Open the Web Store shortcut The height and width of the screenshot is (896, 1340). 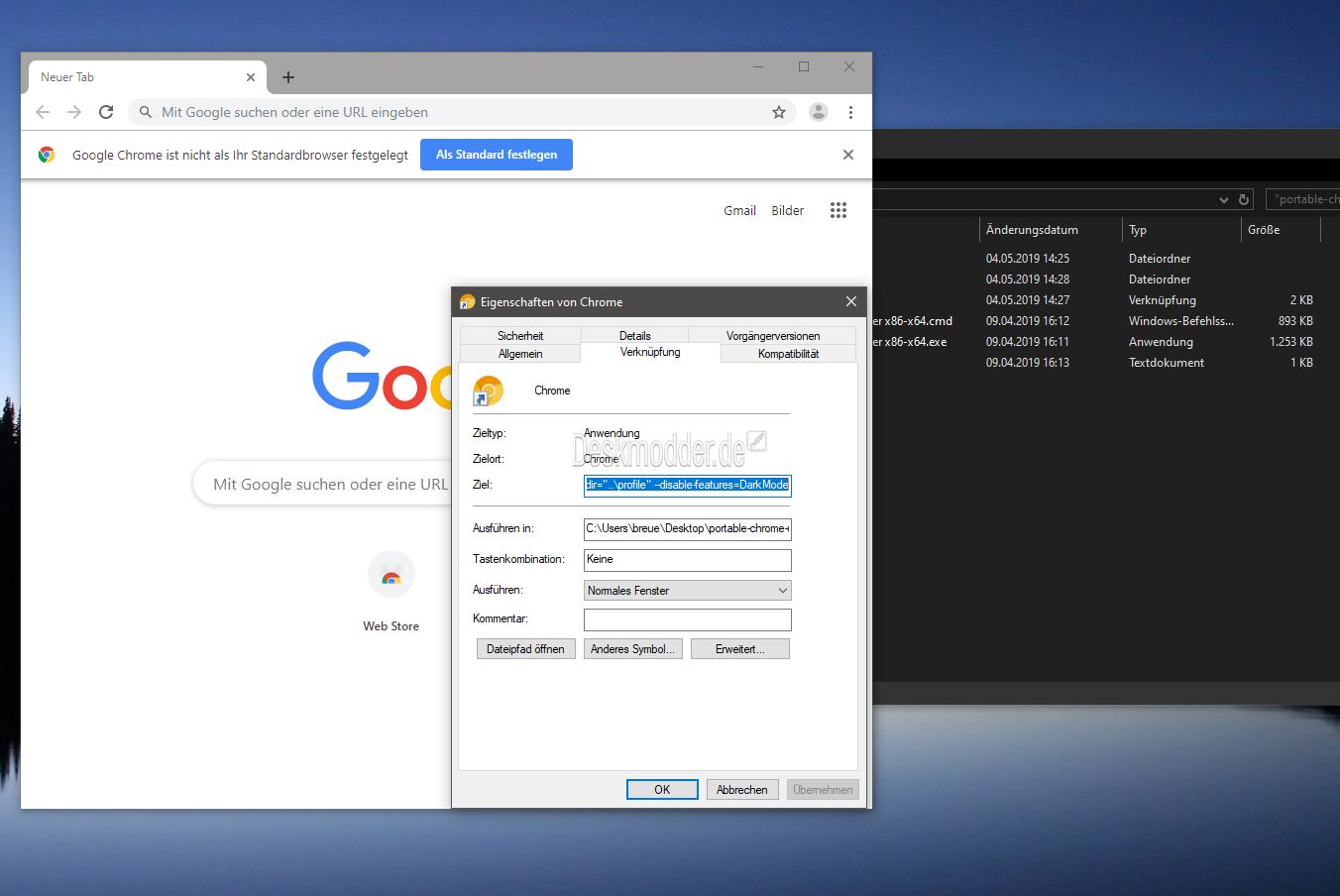click(391, 593)
